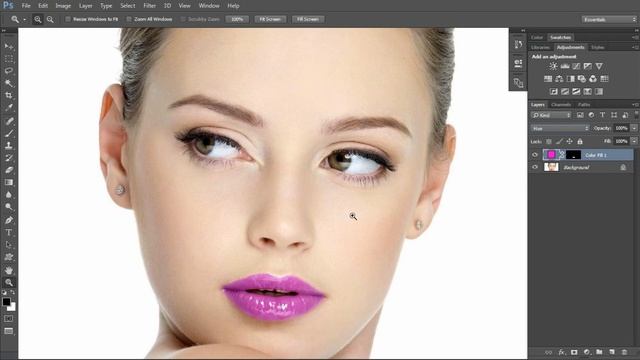640x360 pixels.
Task: Select the Horizontal Type tool
Action: point(9,233)
